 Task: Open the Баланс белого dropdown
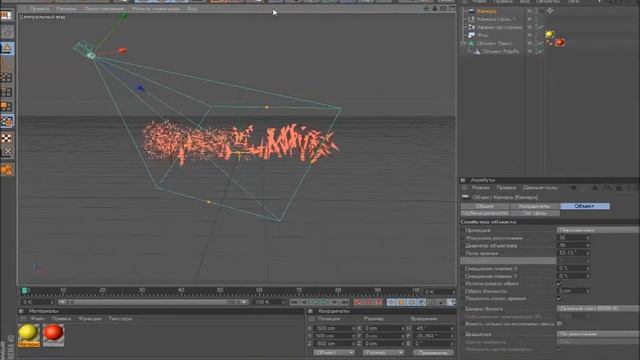(598, 309)
